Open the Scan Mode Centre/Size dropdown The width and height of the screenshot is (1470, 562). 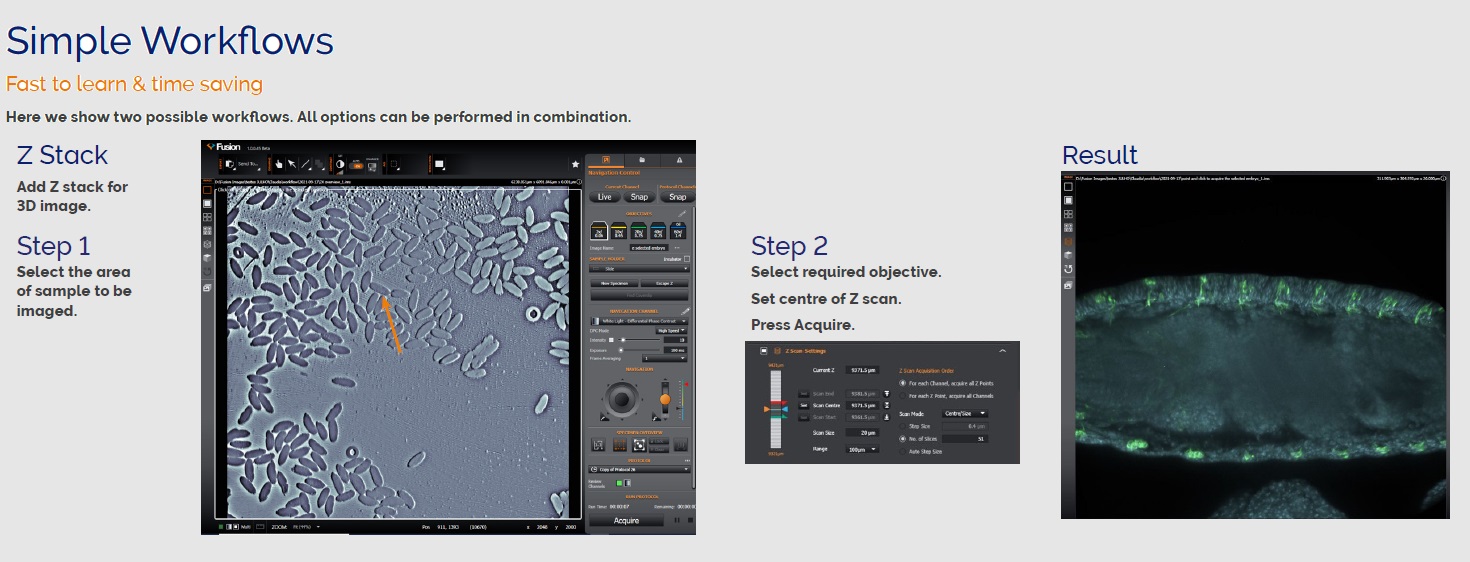pos(966,413)
